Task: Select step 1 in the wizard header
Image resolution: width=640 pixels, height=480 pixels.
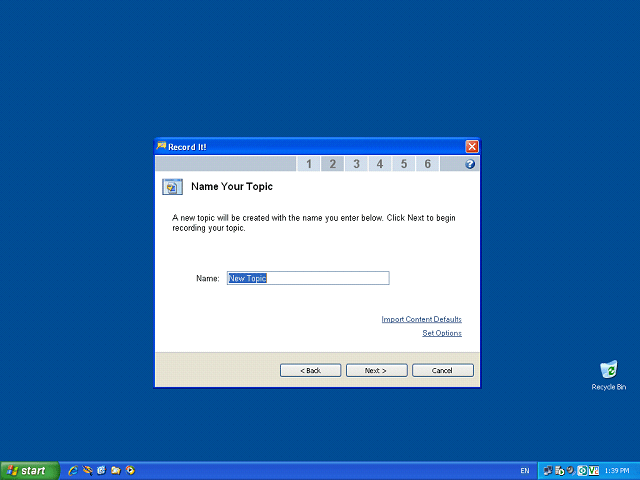Action: tap(309, 164)
